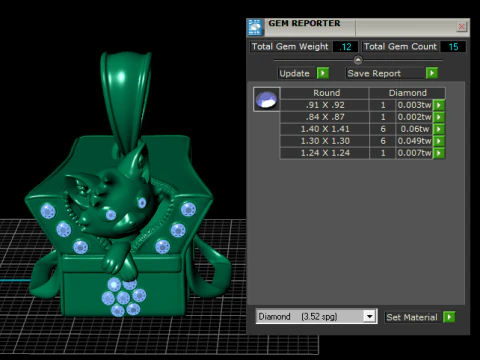Click the Update label

[x=295, y=73]
